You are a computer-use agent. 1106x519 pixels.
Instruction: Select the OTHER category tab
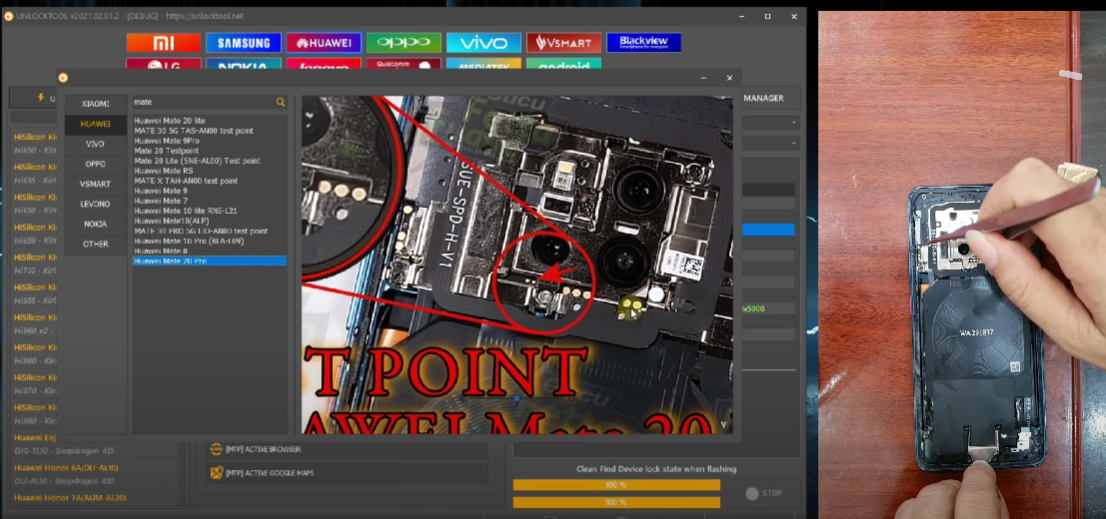tap(96, 244)
